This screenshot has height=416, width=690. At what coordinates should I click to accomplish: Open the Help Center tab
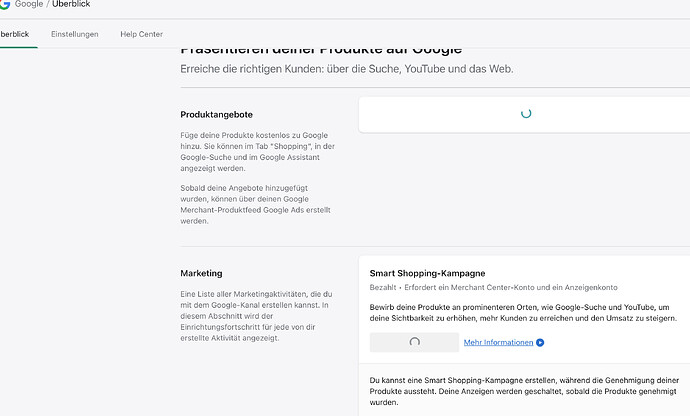point(141,34)
